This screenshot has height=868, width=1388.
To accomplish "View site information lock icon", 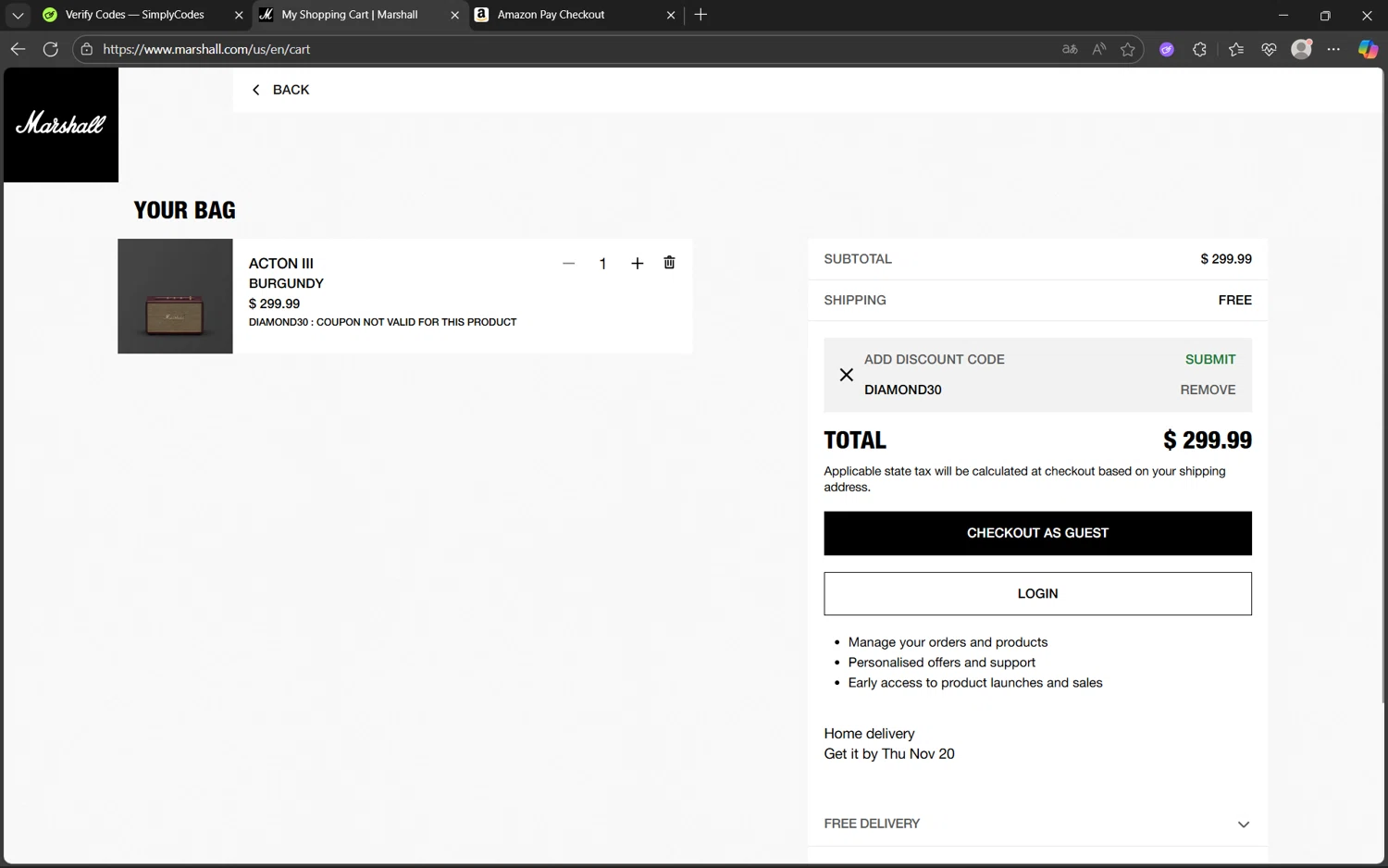I will [x=86, y=49].
